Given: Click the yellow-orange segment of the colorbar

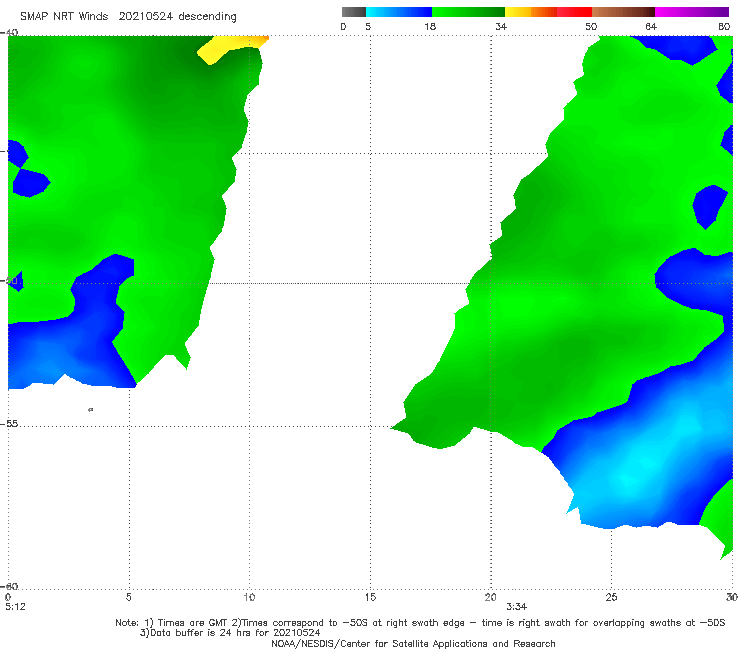Looking at the screenshot, I should (531, 12).
